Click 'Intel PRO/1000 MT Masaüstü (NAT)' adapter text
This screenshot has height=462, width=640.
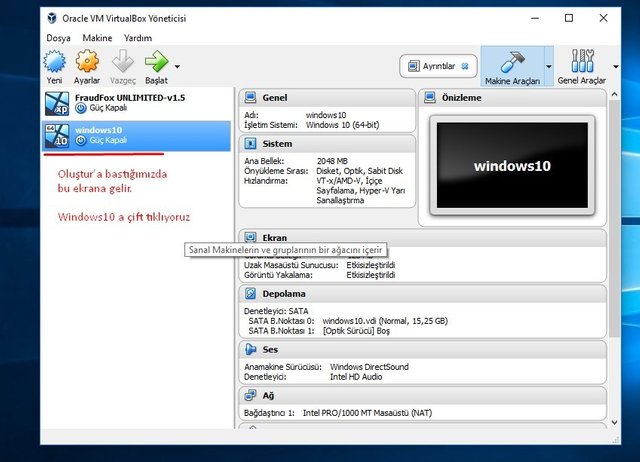(367, 413)
